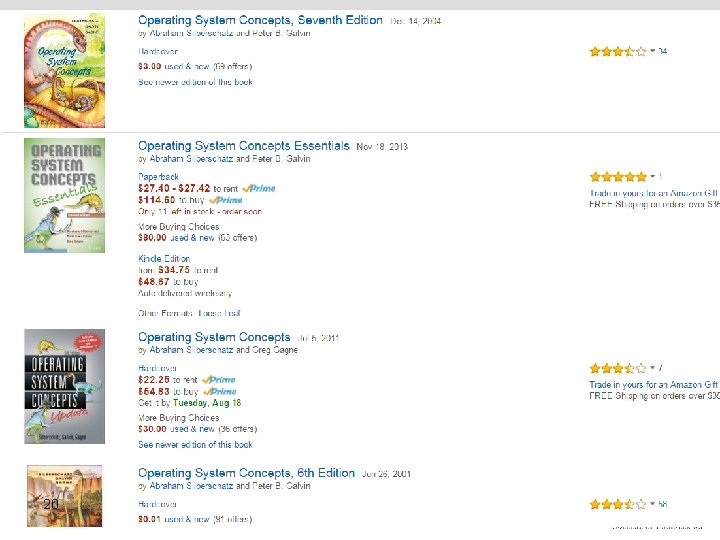
Task: Open Operating System Concepts Essentials title link
Action: coord(244,146)
